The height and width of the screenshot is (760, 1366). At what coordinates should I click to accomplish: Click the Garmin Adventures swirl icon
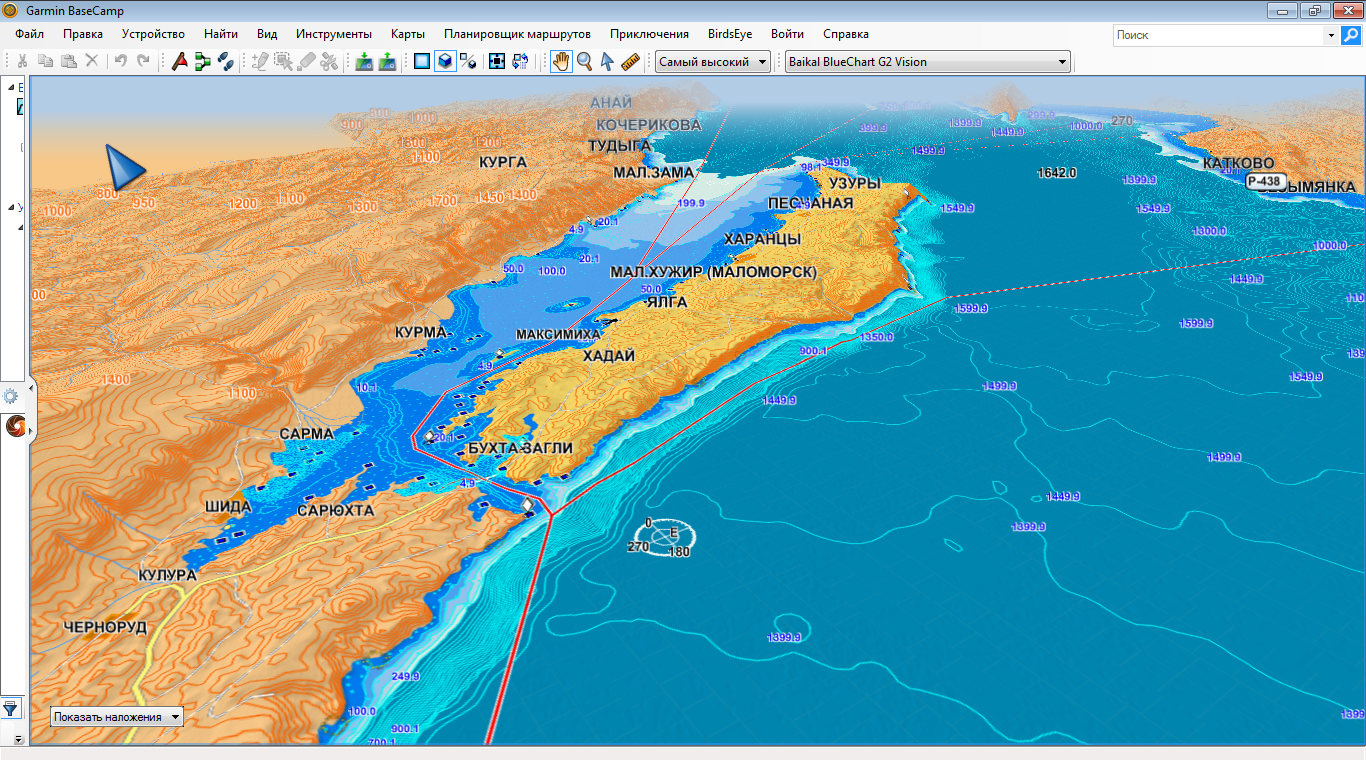pos(15,427)
